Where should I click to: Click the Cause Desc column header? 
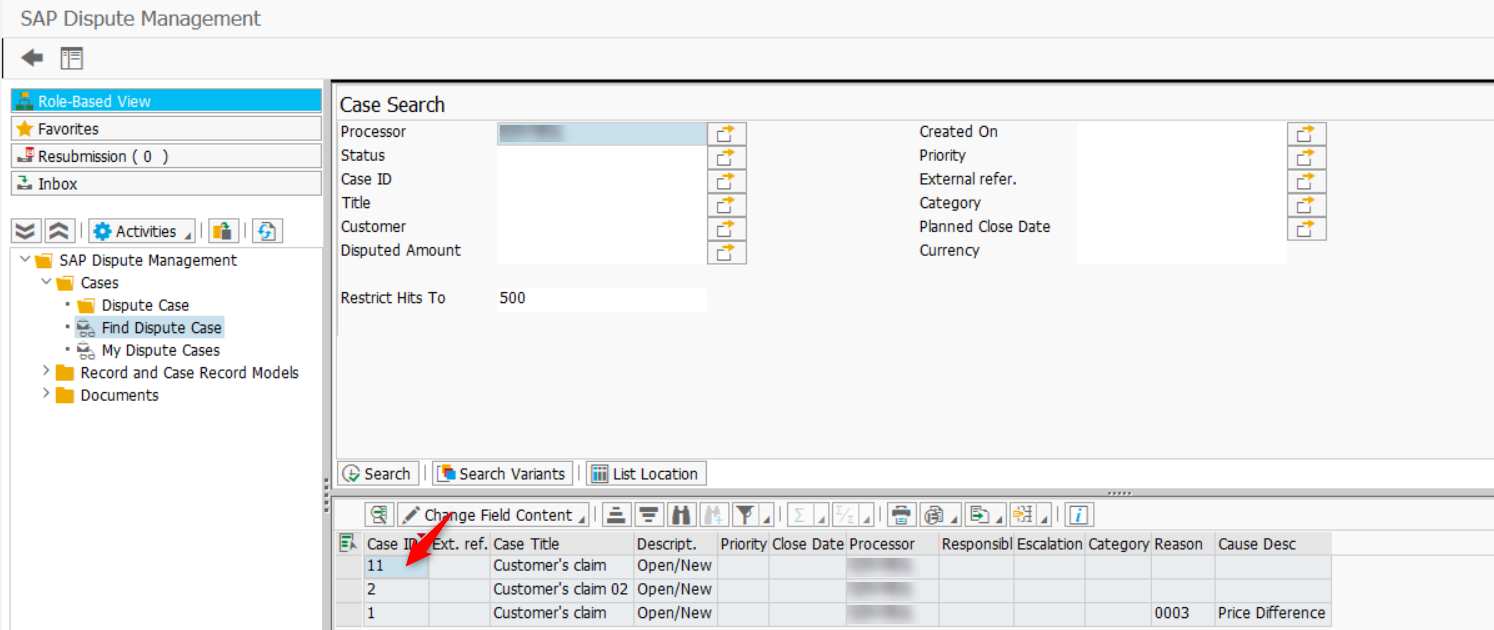point(1273,544)
